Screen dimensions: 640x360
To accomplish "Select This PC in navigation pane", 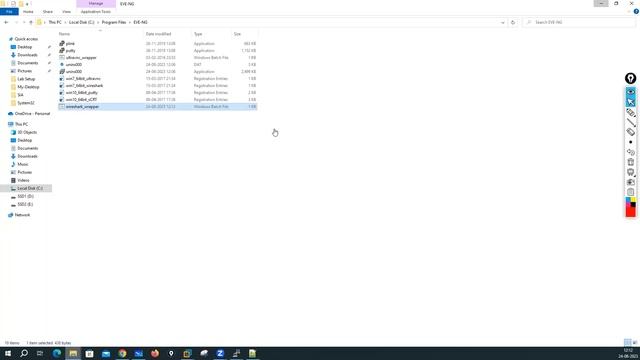I will click(x=21, y=124).
